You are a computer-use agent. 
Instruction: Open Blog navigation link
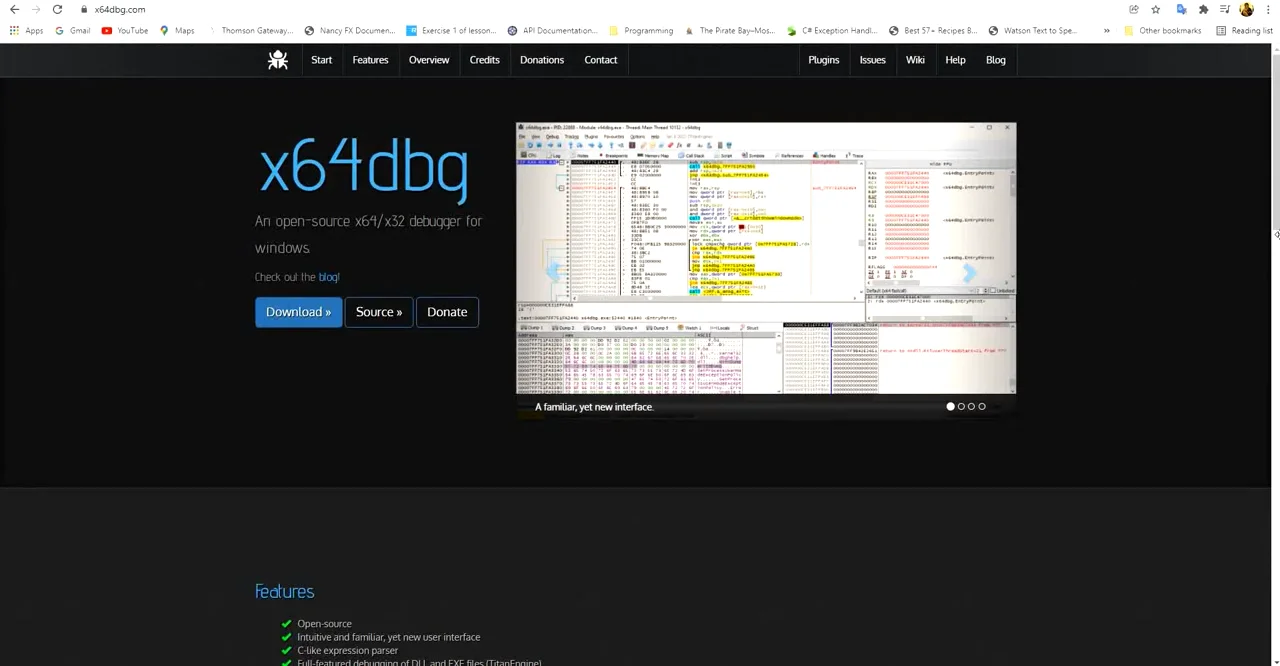coord(996,60)
